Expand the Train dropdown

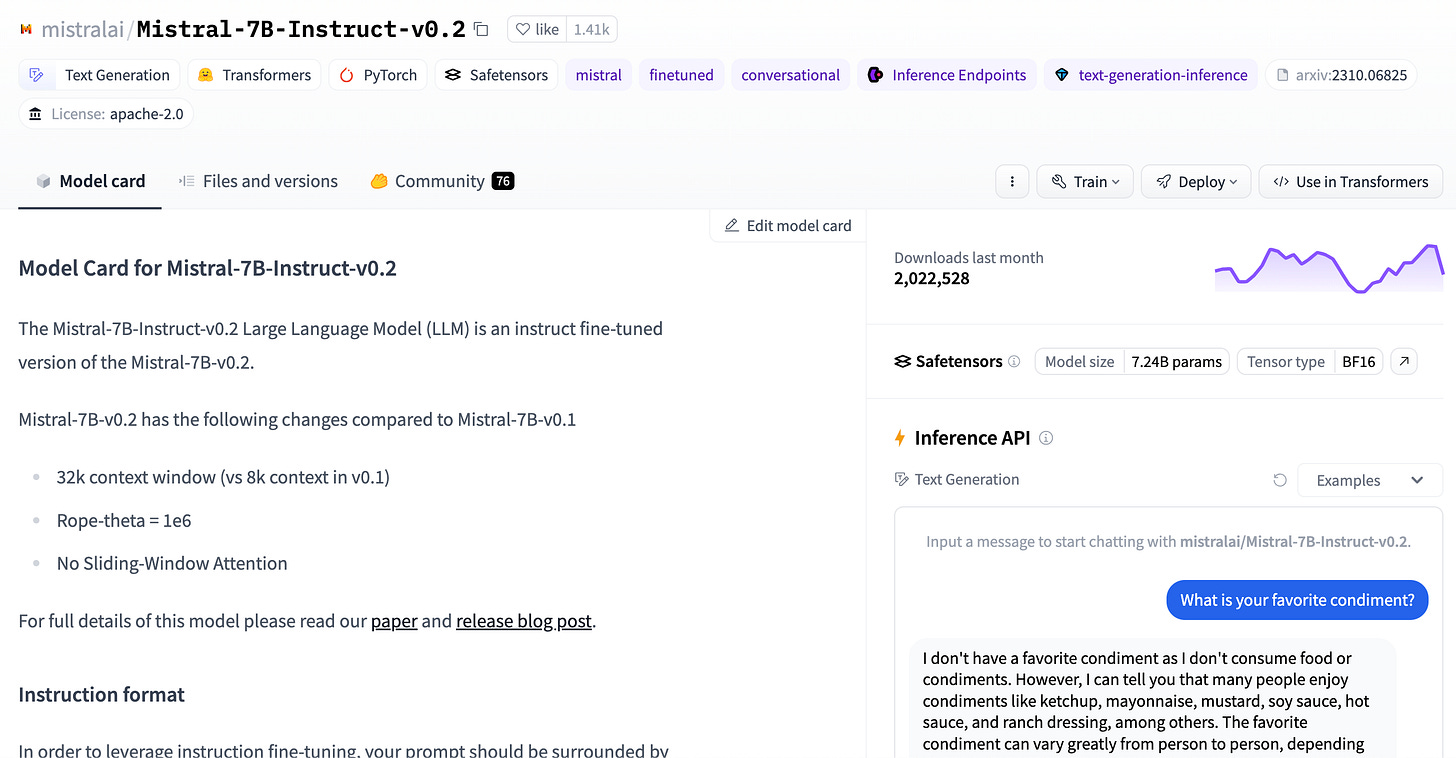point(1085,181)
